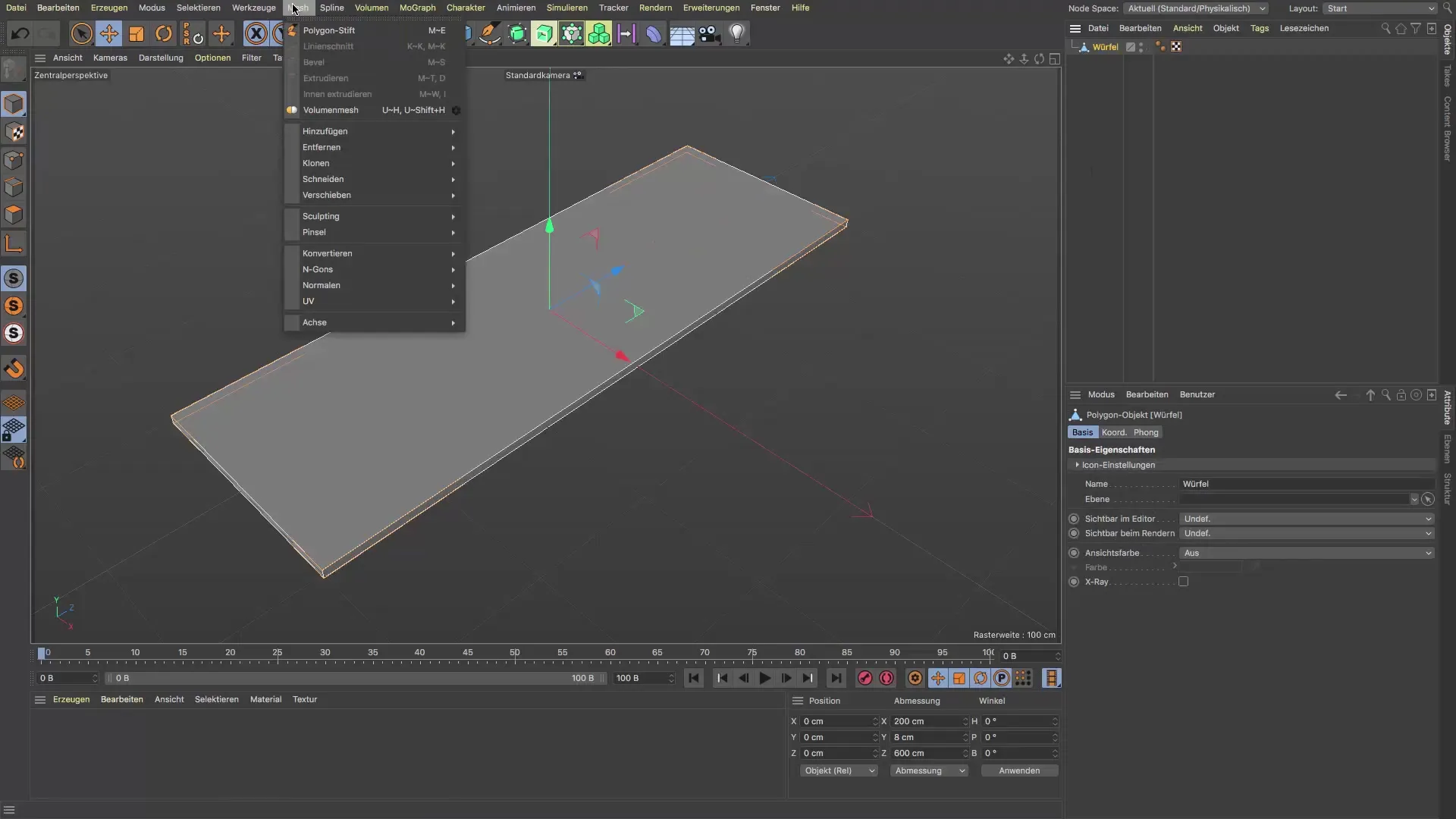Open the Hinzufügen submenu
This screenshot has width=1456, height=819.
coord(375,131)
